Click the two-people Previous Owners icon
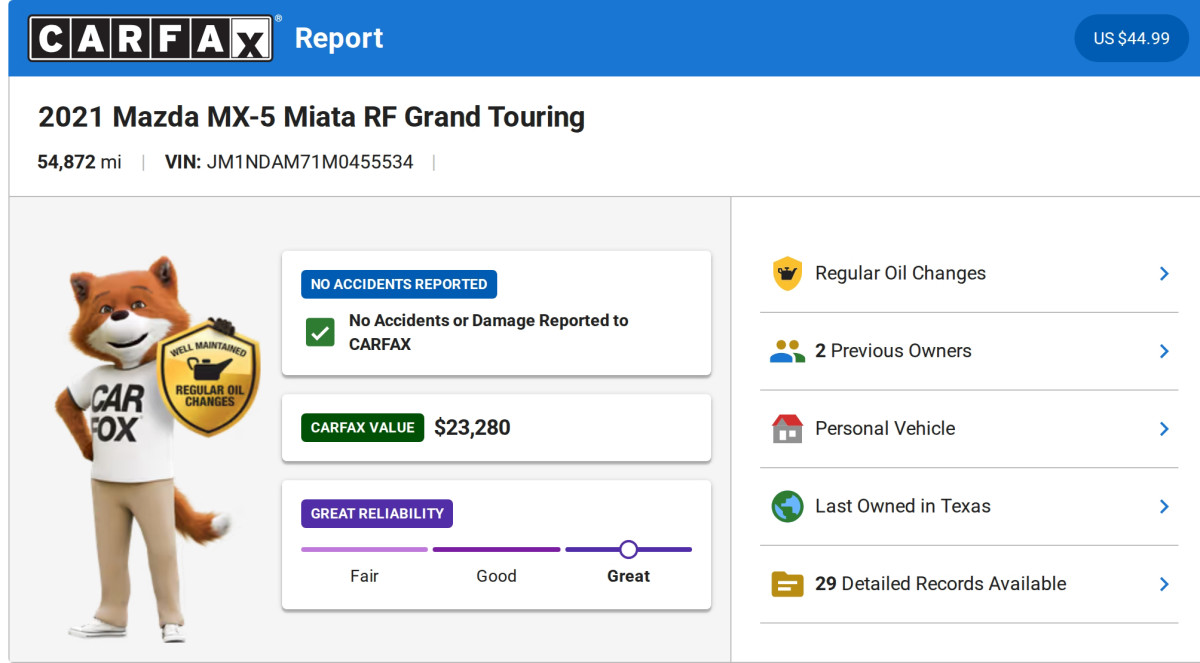This screenshot has height=663, width=1200. [788, 351]
